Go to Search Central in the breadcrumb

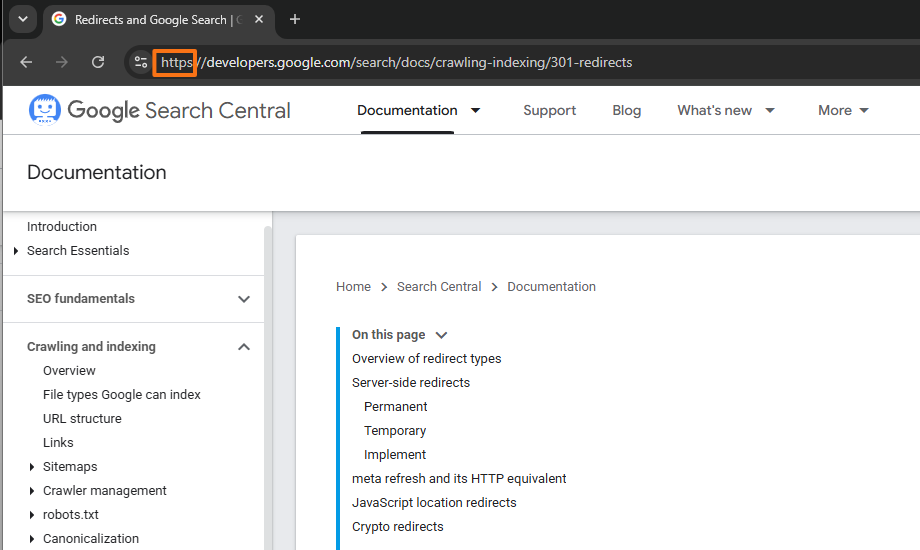pos(439,287)
